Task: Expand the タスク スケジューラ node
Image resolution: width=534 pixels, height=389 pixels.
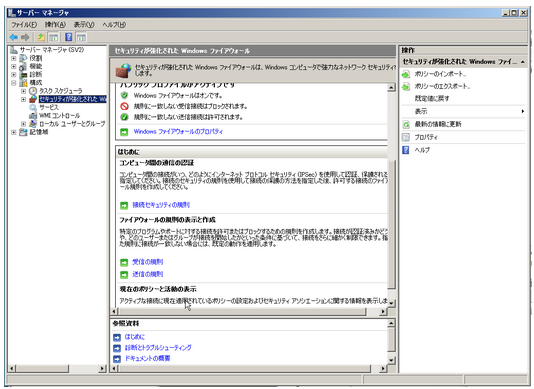Action: (23, 91)
